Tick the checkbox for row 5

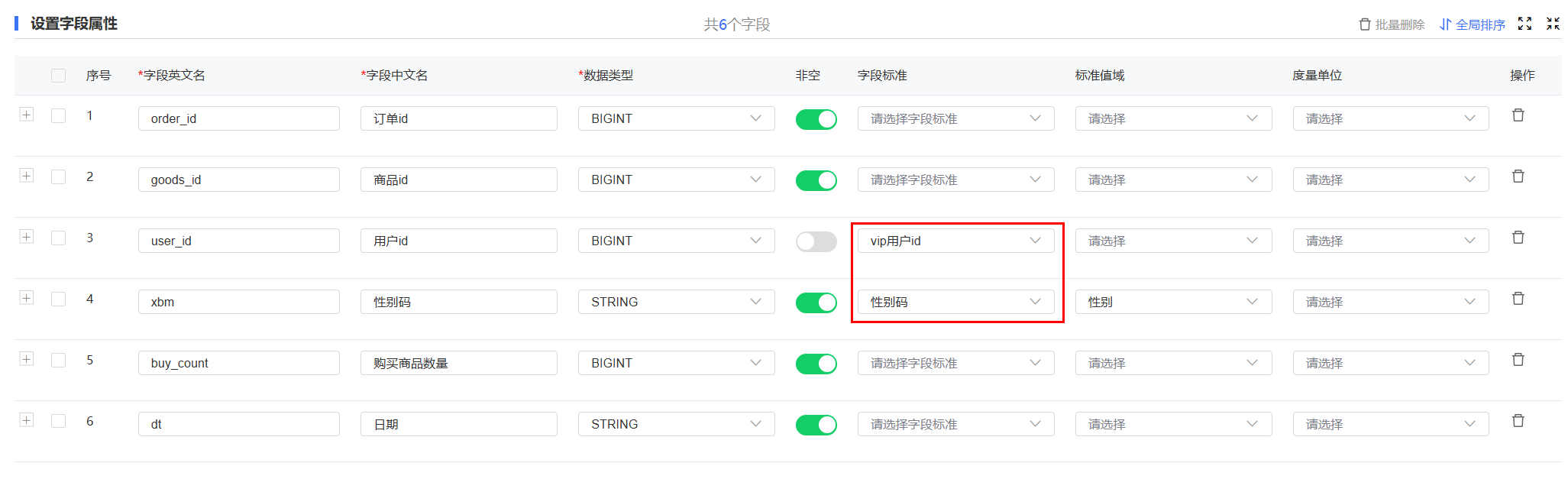point(58,360)
